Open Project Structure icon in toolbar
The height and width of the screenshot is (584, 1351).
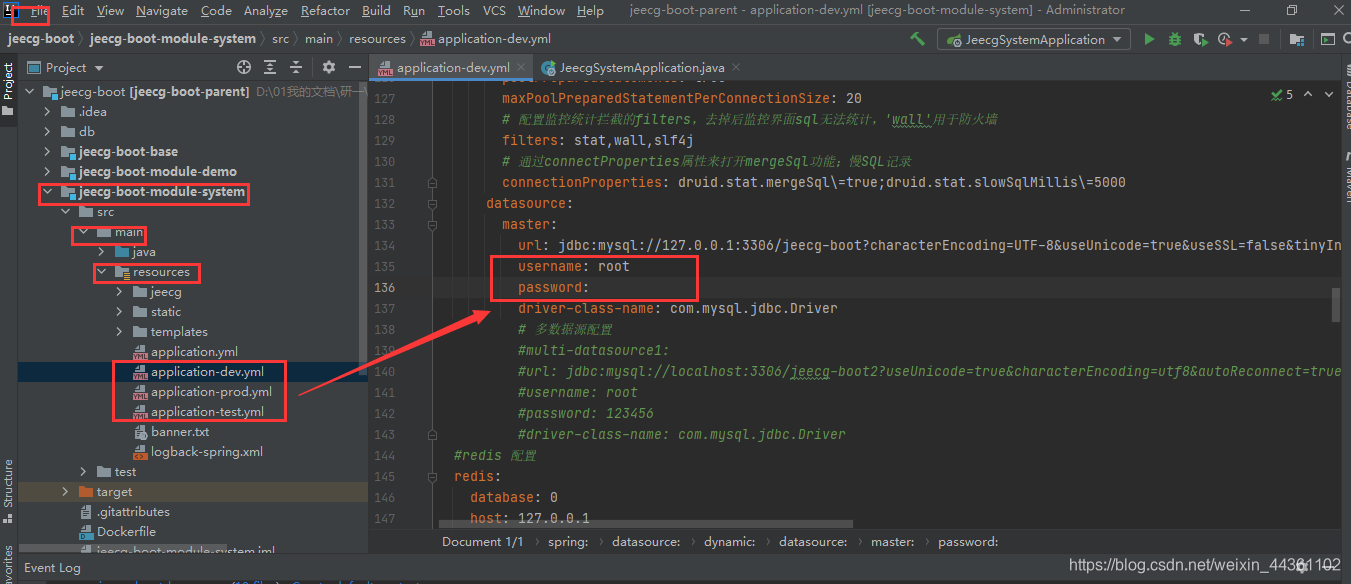[x=1296, y=40]
